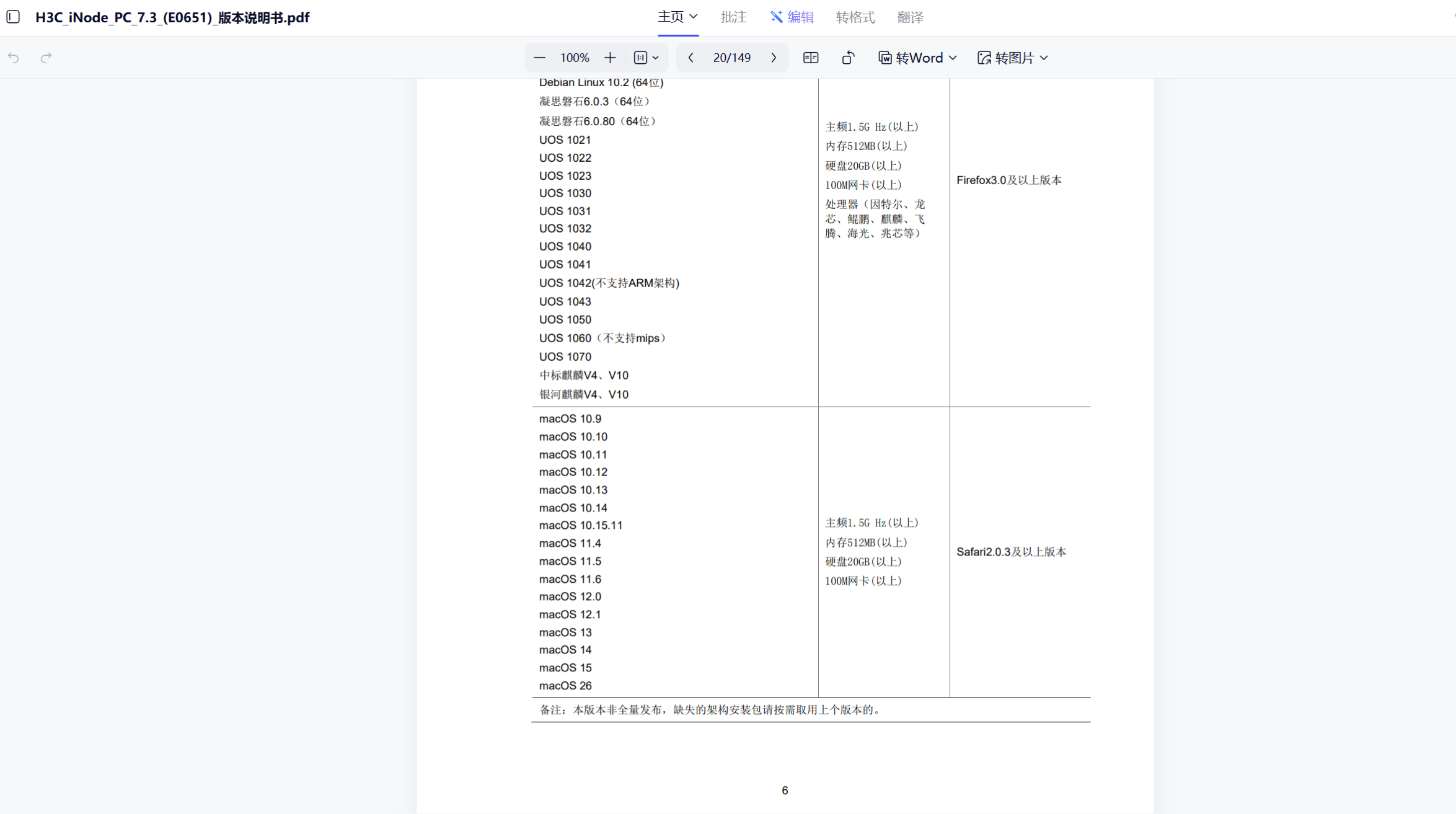Click the undo arrow icon
Image resolution: width=1456 pixels, height=814 pixels.
14,58
